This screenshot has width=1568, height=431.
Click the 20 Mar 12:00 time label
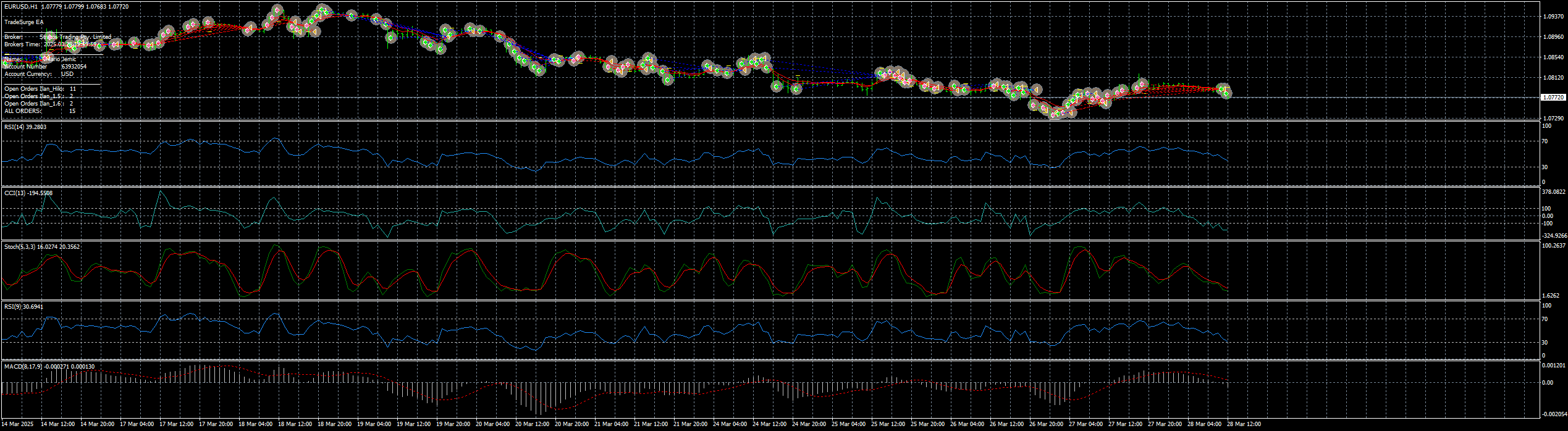click(532, 424)
